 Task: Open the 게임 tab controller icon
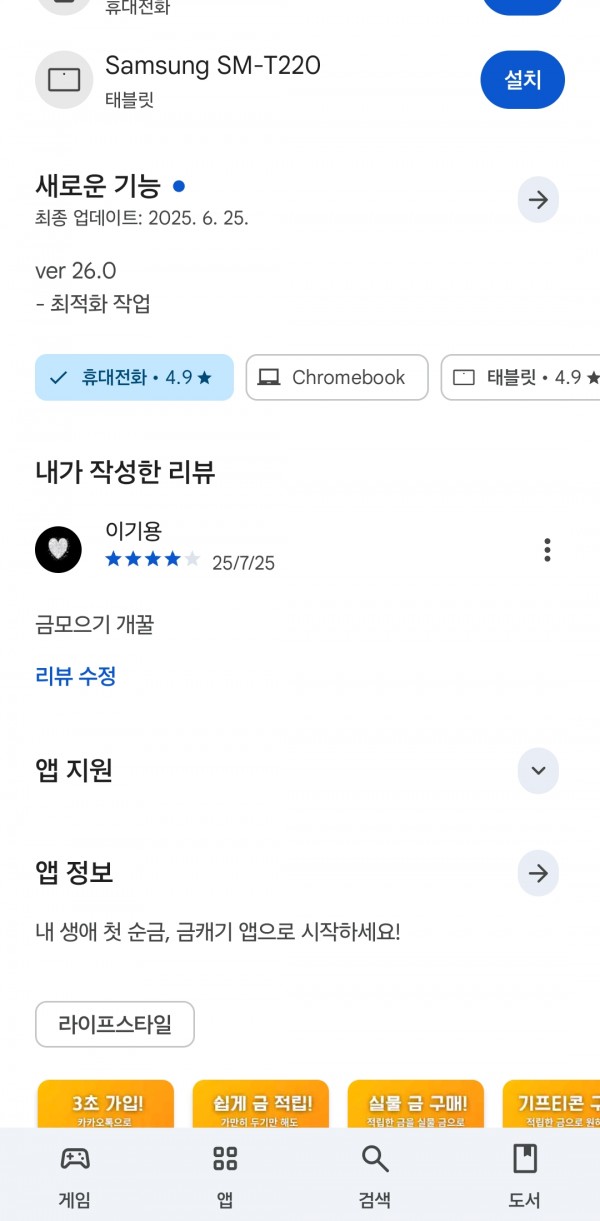tap(75, 1159)
